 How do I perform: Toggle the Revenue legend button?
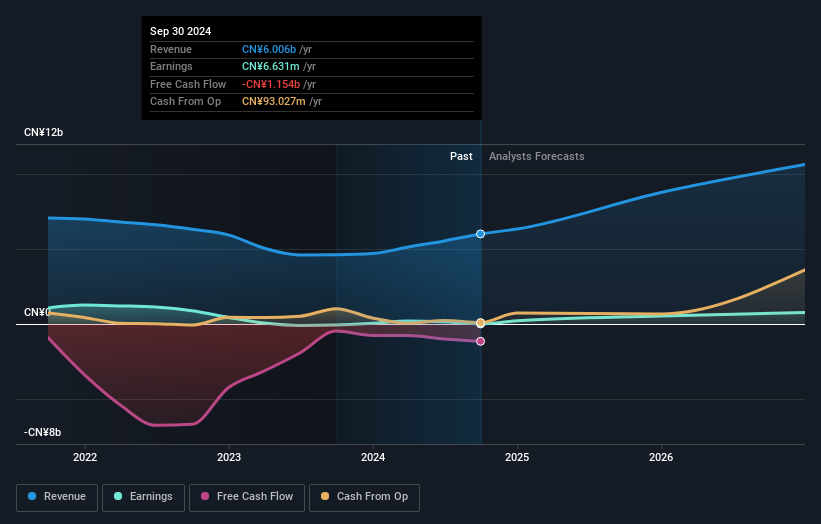click(x=57, y=497)
